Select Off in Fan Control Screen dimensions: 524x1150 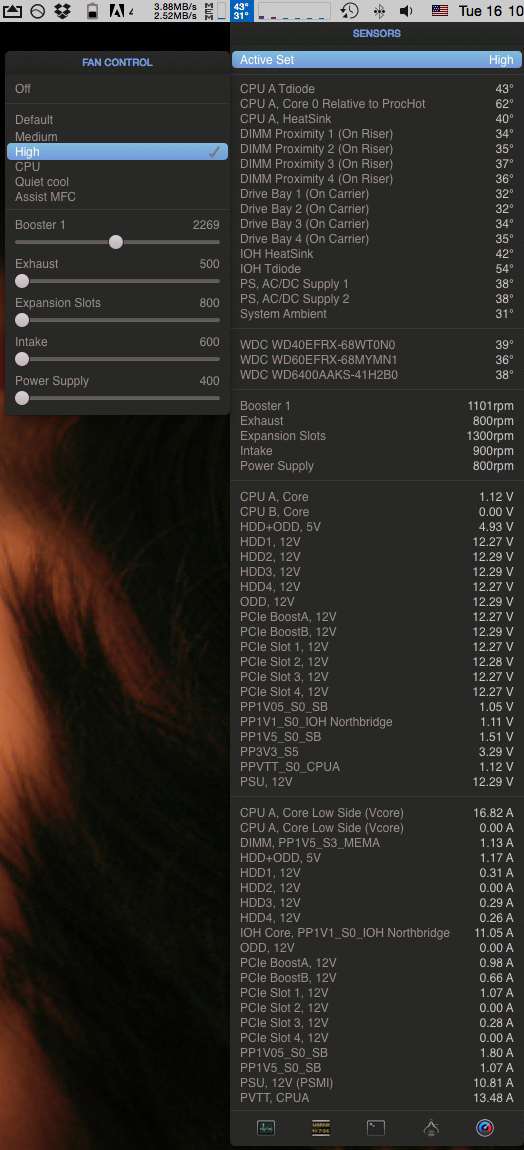click(117, 89)
